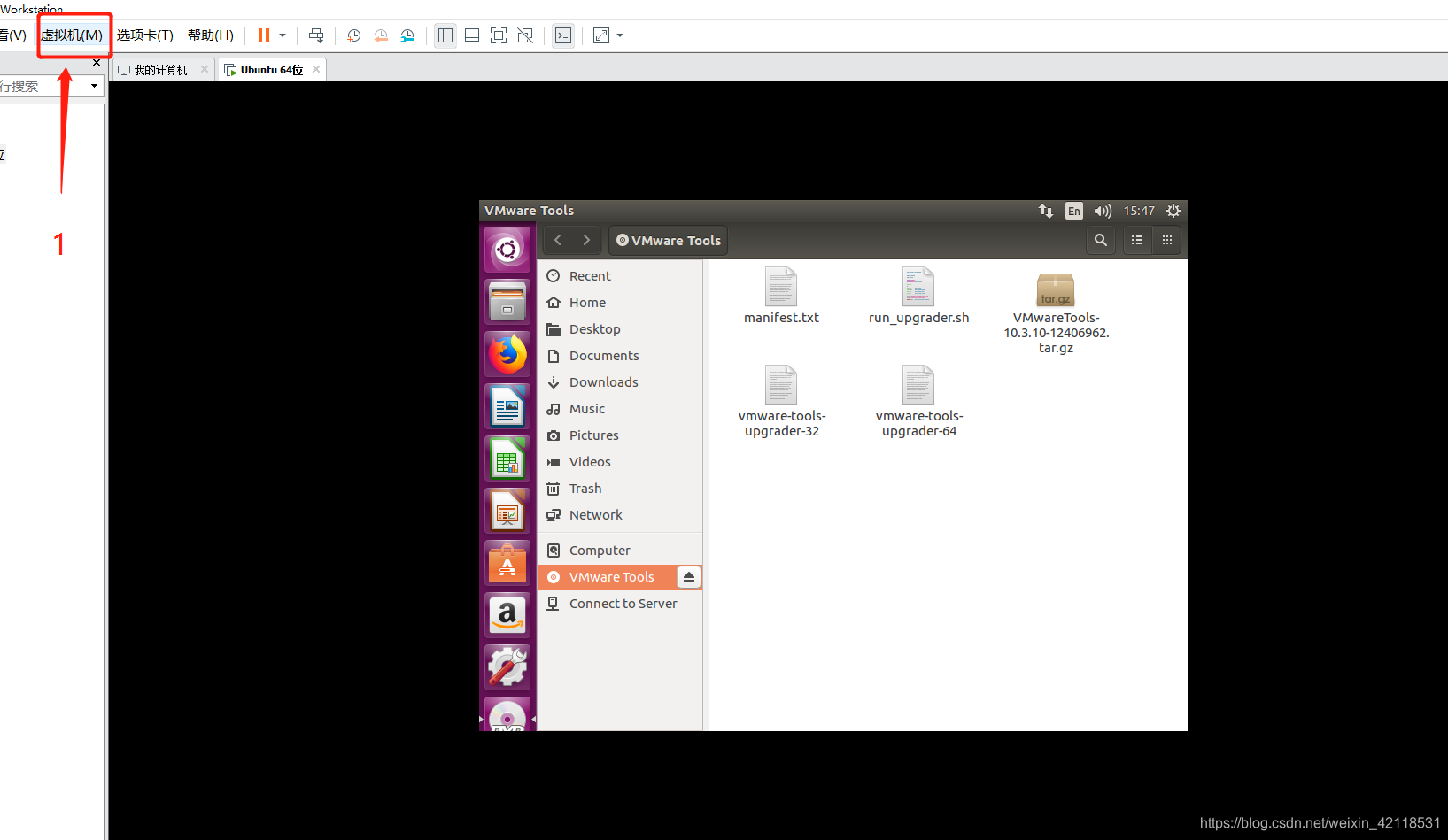
Task: Open the session power gear menu
Action: (1173, 211)
